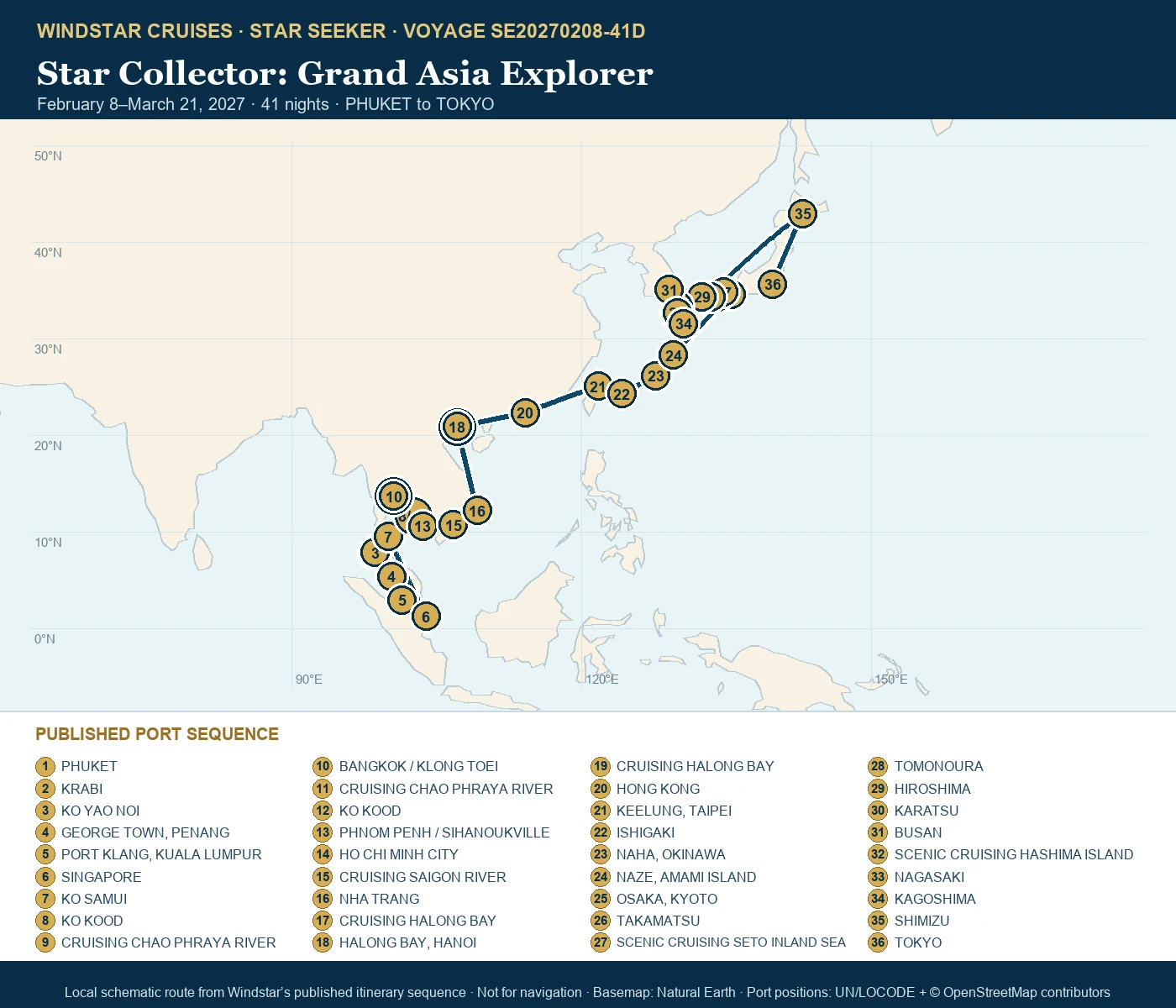Screen dimensions: 1176x1008
Task: Select map marker 31 for Busan
Action: click(669, 290)
